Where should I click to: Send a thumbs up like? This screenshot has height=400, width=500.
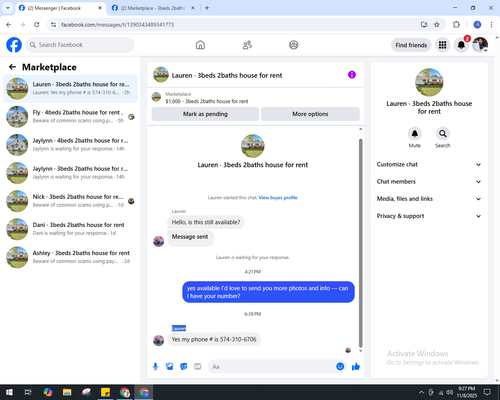point(356,367)
